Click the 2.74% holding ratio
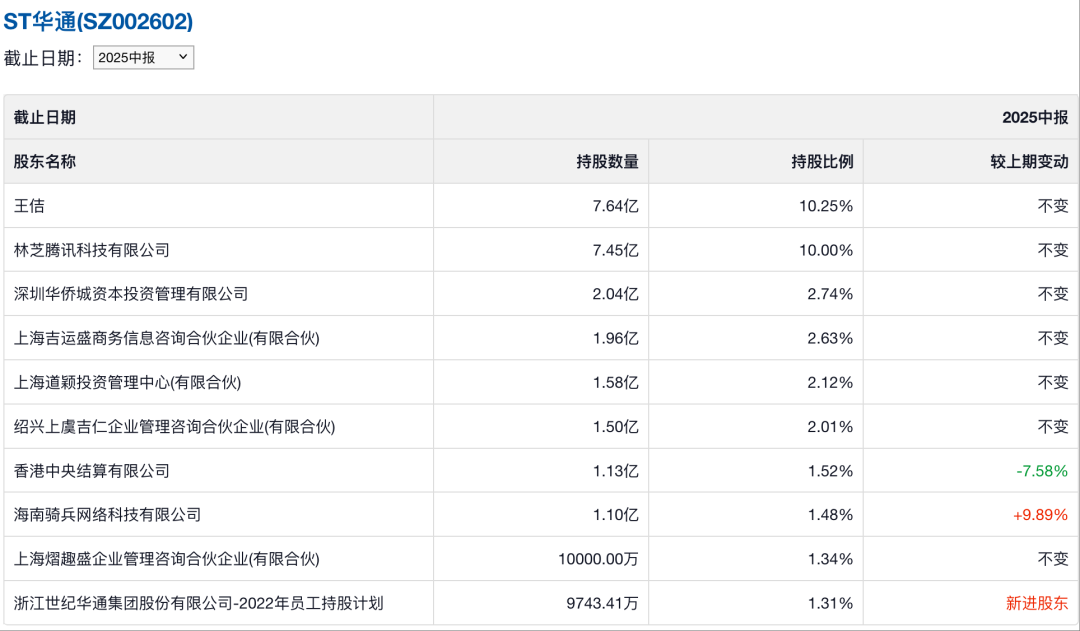1080x631 pixels. pos(830,294)
